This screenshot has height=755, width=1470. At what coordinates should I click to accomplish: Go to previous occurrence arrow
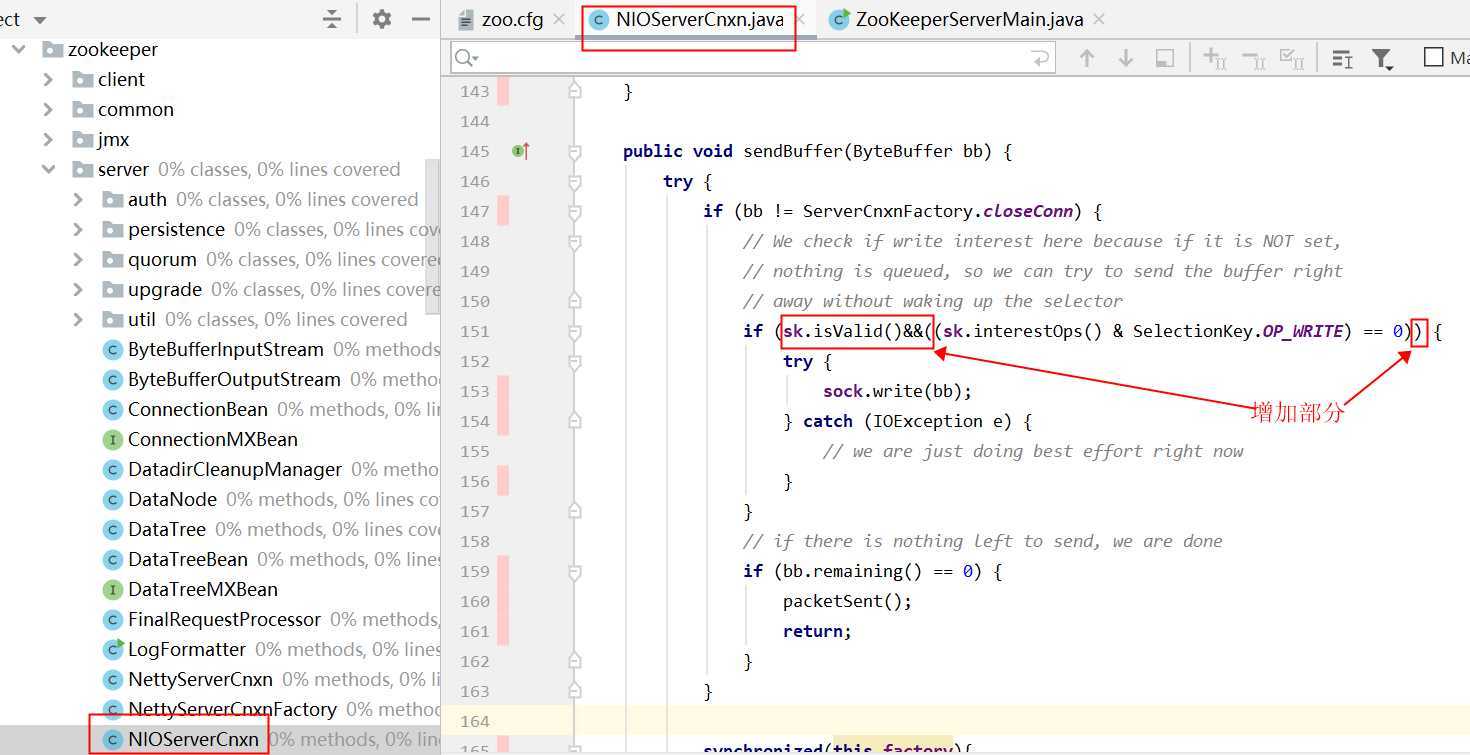click(x=1087, y=59)
